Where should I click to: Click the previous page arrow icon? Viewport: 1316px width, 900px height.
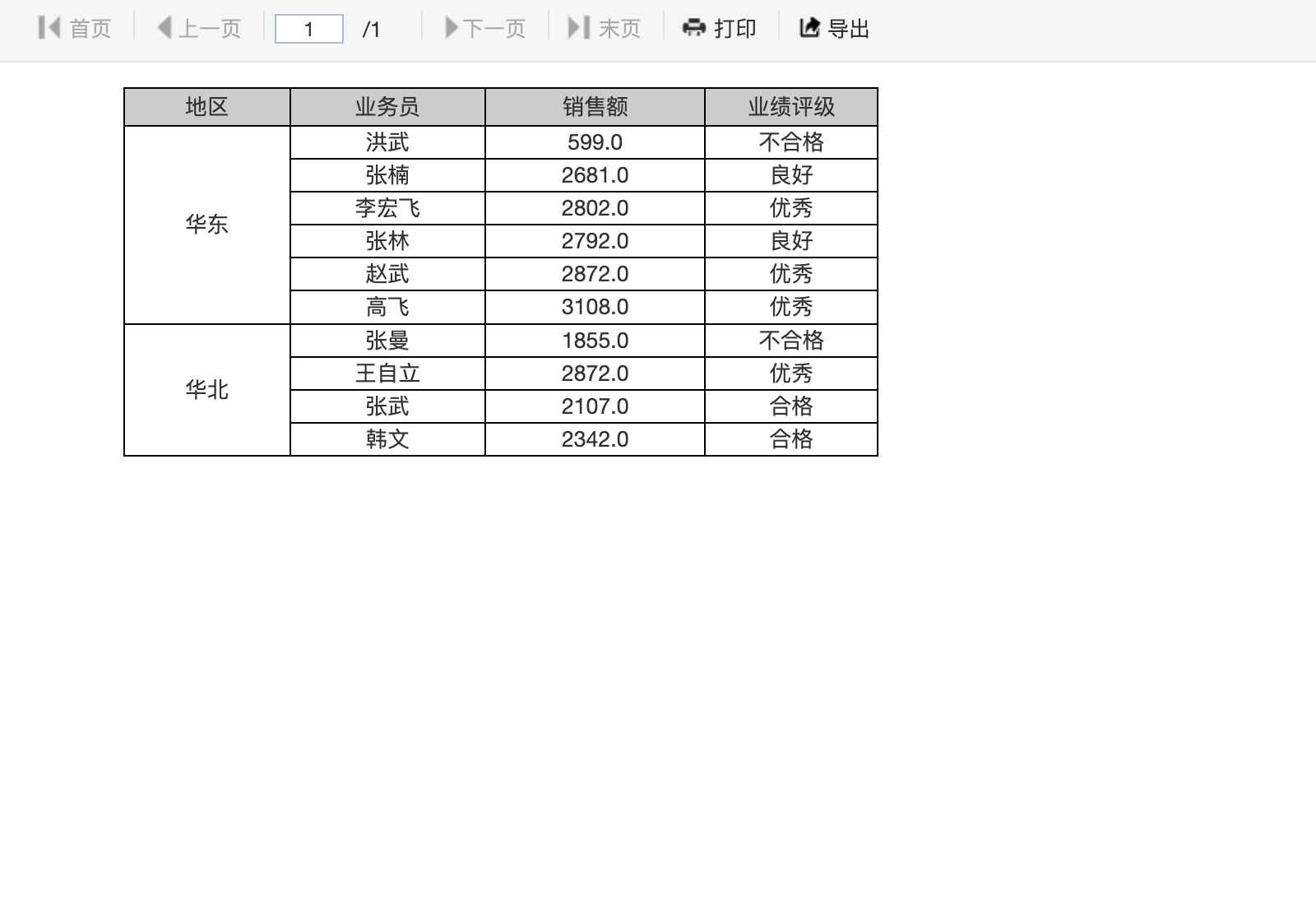[164, 28]
